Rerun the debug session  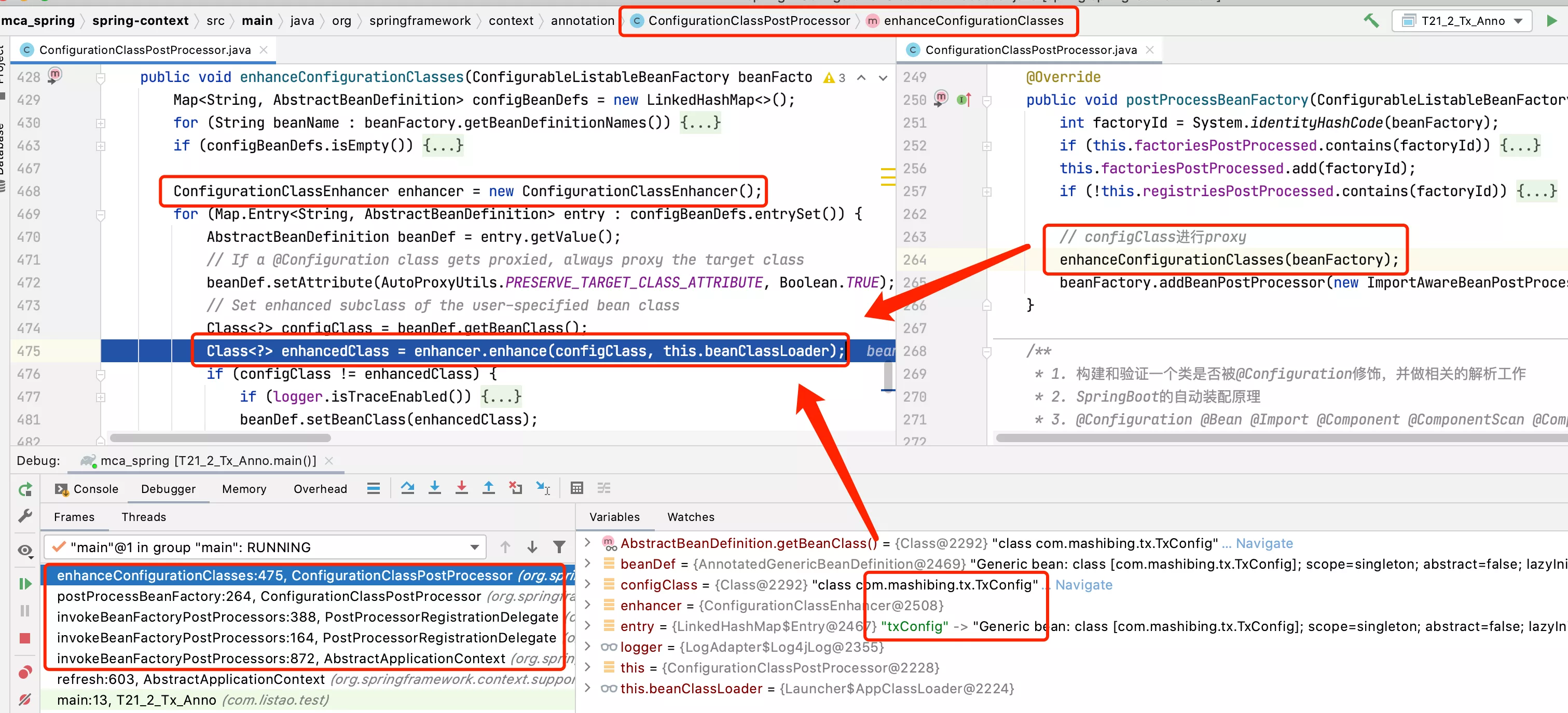click(x=25, y=489)
